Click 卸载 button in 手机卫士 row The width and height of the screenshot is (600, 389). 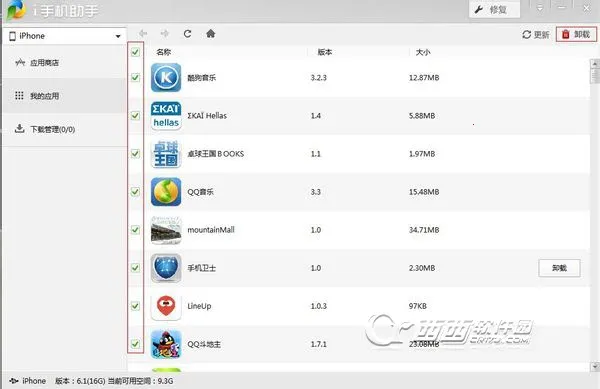[559, 268]
